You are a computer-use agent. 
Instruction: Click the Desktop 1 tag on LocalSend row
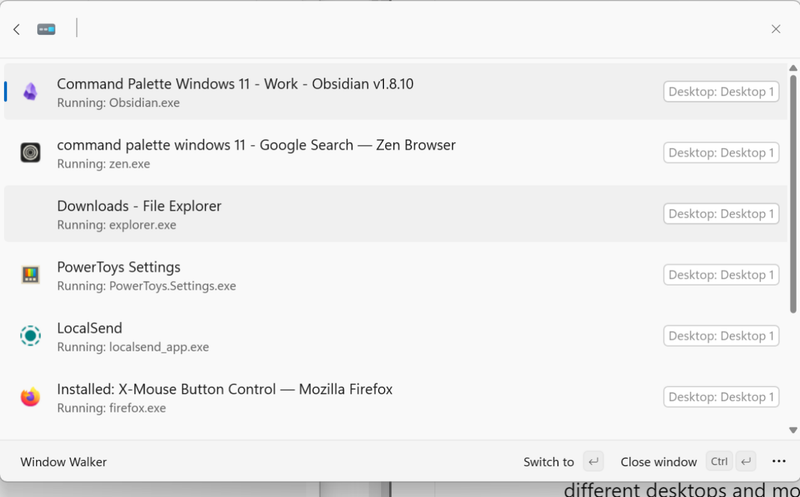pyautogui.click(x=721, y=336)
